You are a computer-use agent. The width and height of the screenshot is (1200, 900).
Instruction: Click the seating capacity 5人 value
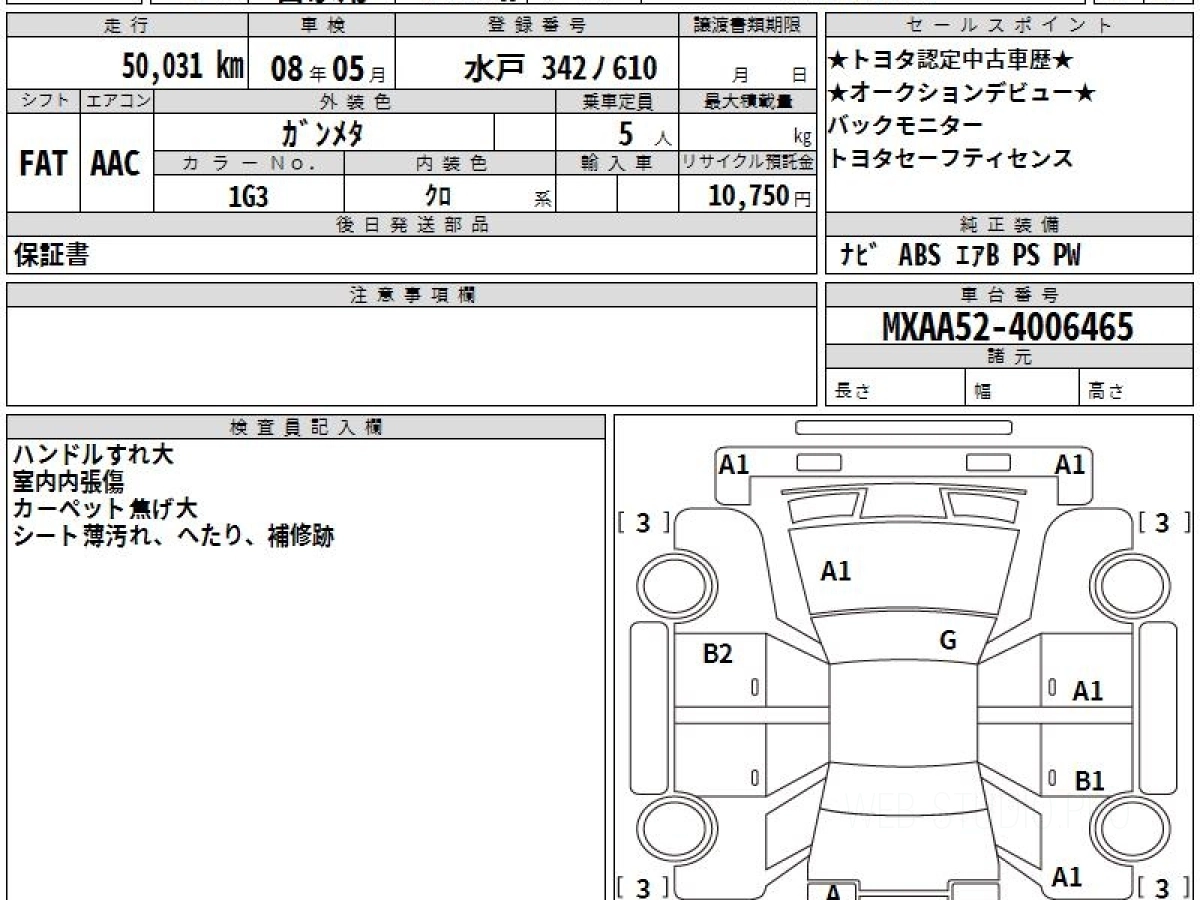click(644, 133)
